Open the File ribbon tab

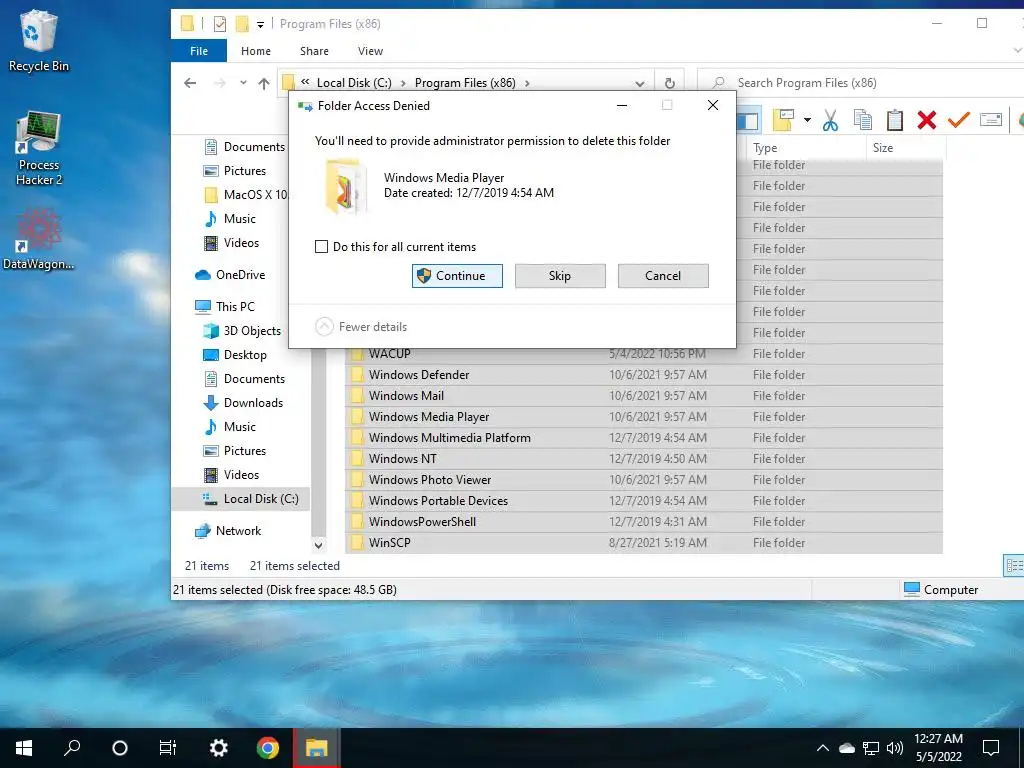tap(199, 51)
